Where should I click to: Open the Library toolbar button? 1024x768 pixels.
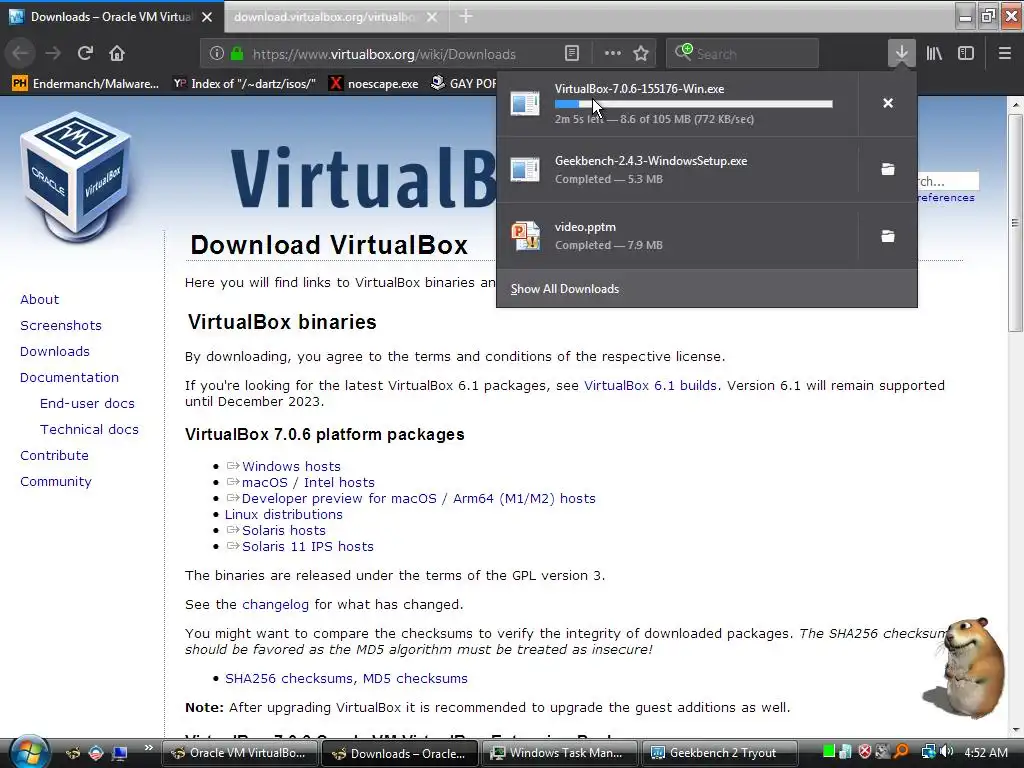click(x=934, y=54)
